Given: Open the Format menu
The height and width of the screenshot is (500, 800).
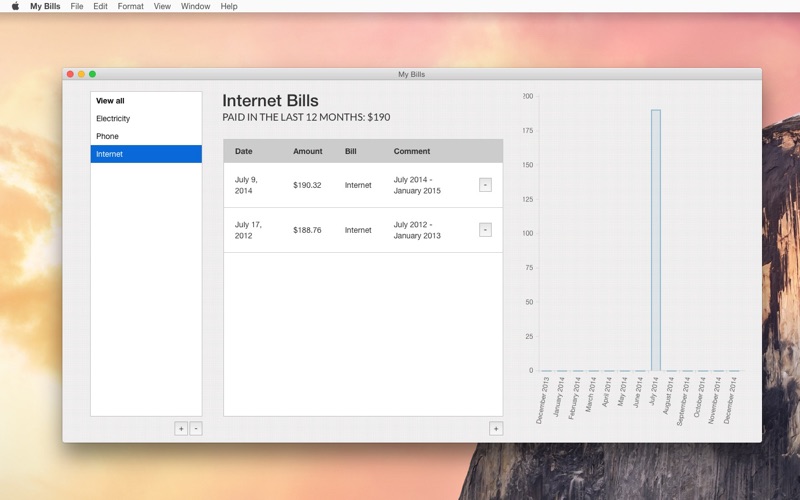Looking at the screenshot, I should coord(130,6).
